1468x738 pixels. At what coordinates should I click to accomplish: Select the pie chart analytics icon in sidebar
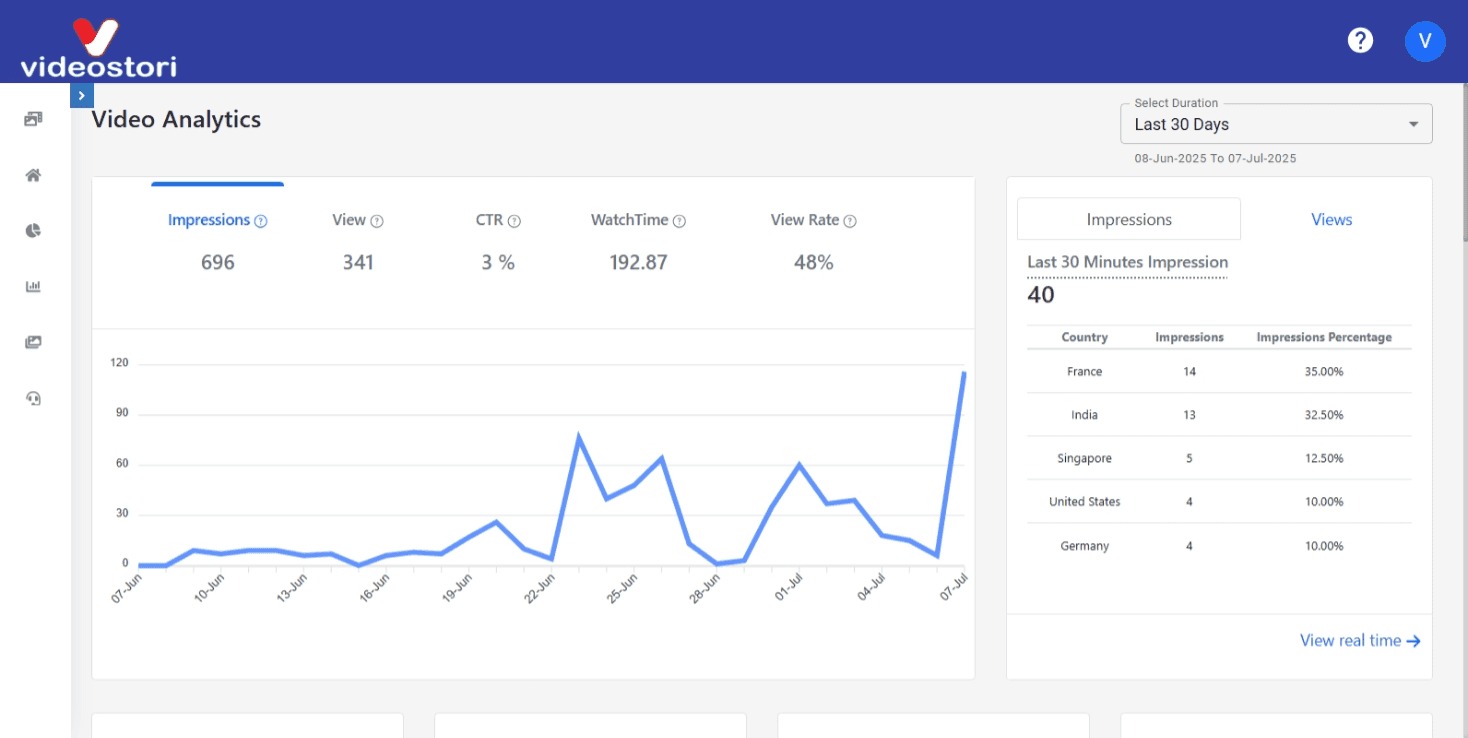(33, 230)
